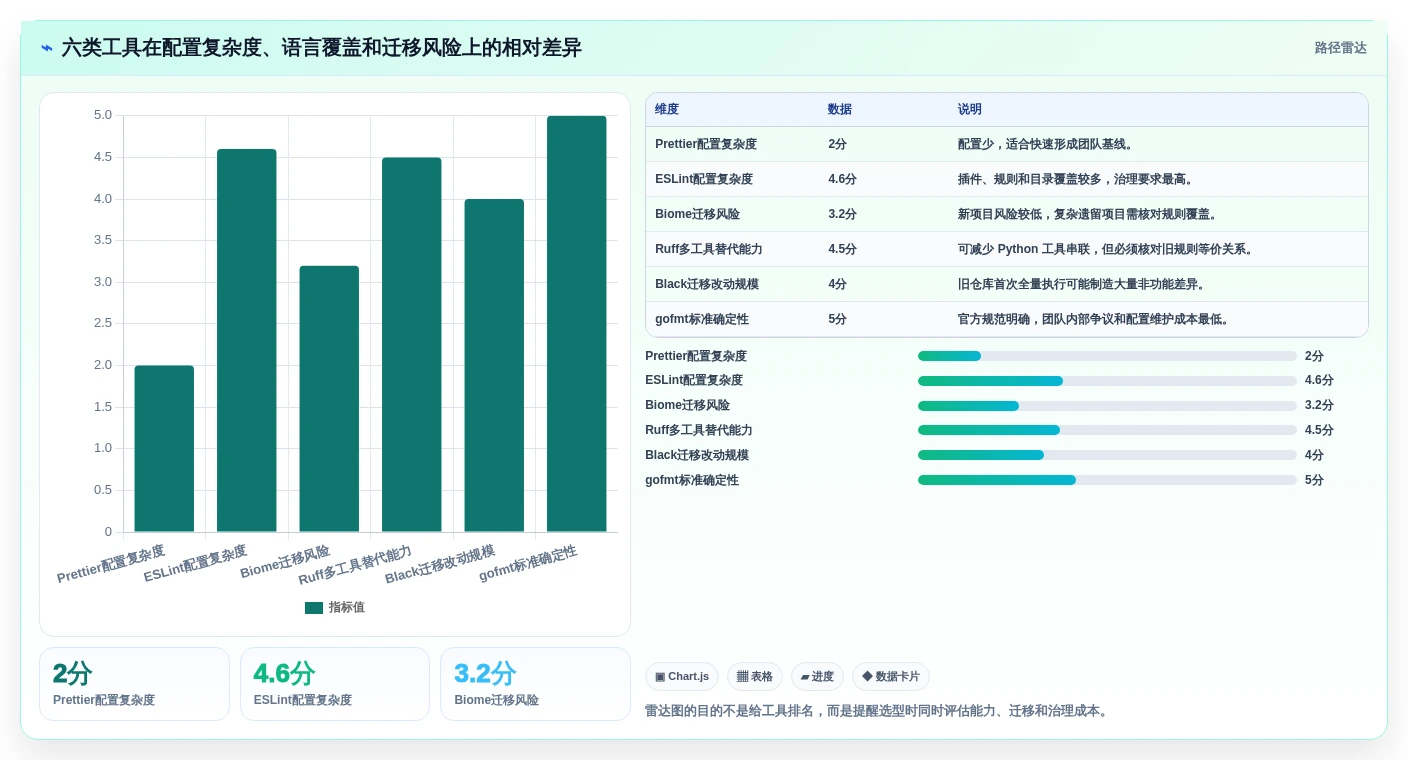
Task: Click the ESLint配置复杂度 progress bar
Action: coord(1107,381)
